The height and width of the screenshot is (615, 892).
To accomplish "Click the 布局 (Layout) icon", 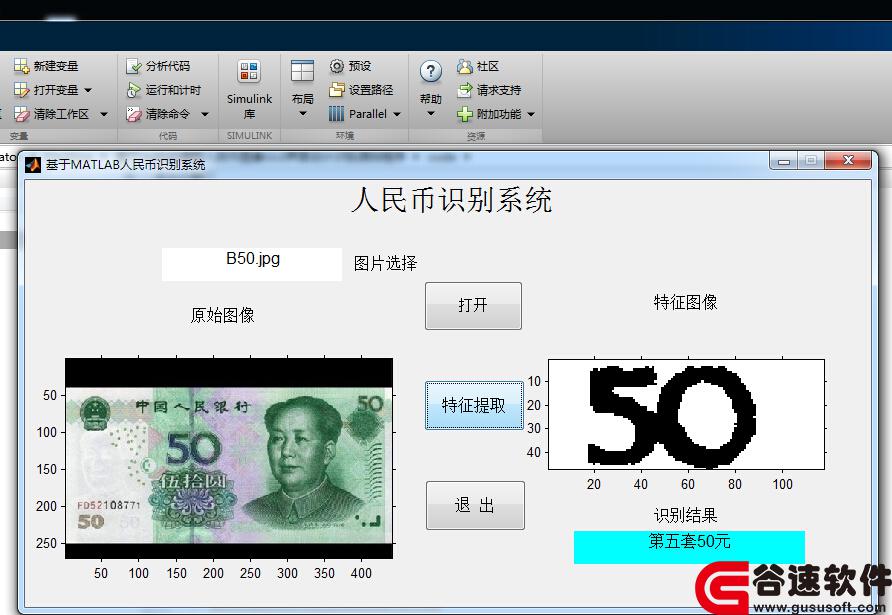I will pos(302,72).
